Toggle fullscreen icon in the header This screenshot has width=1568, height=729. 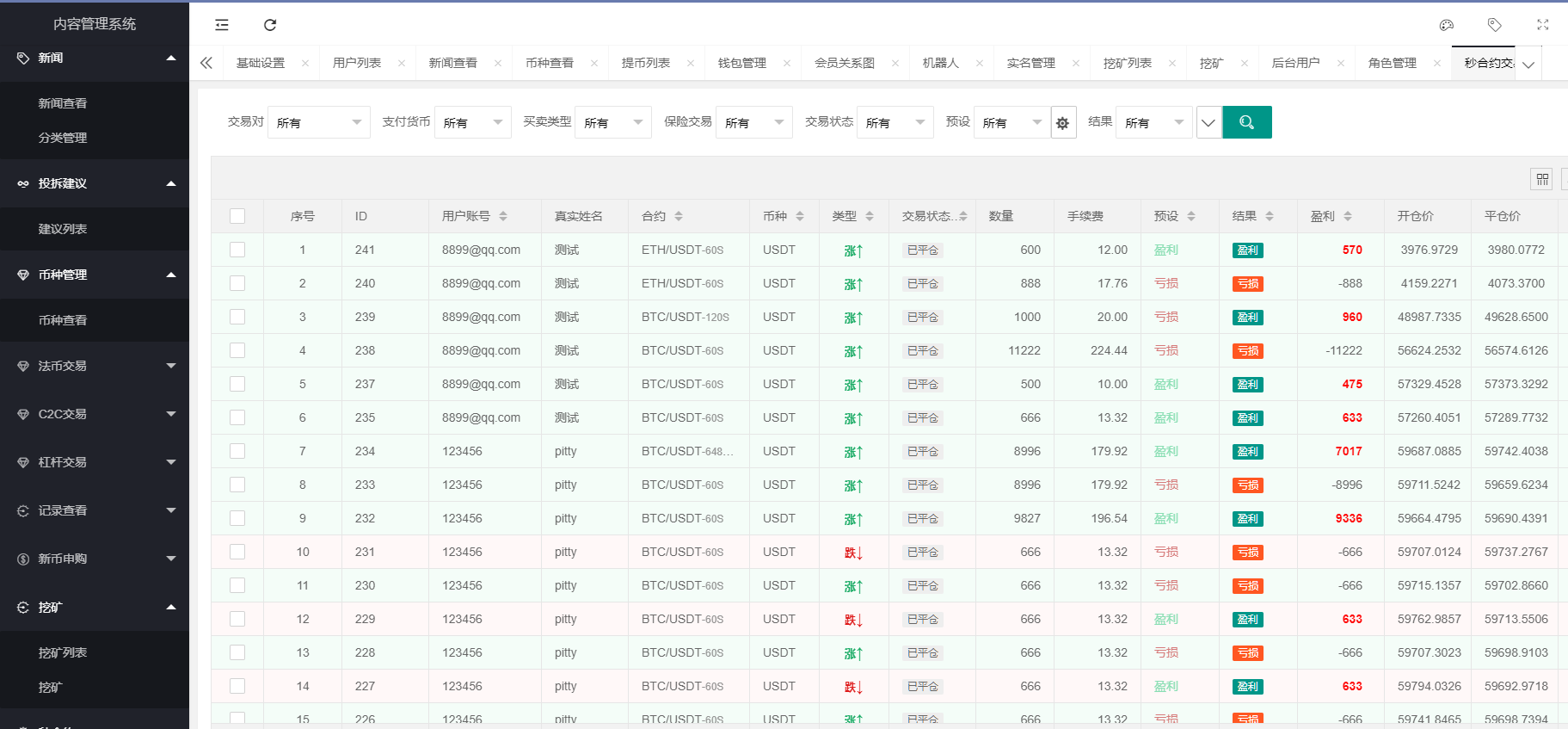click(1543, 25)
